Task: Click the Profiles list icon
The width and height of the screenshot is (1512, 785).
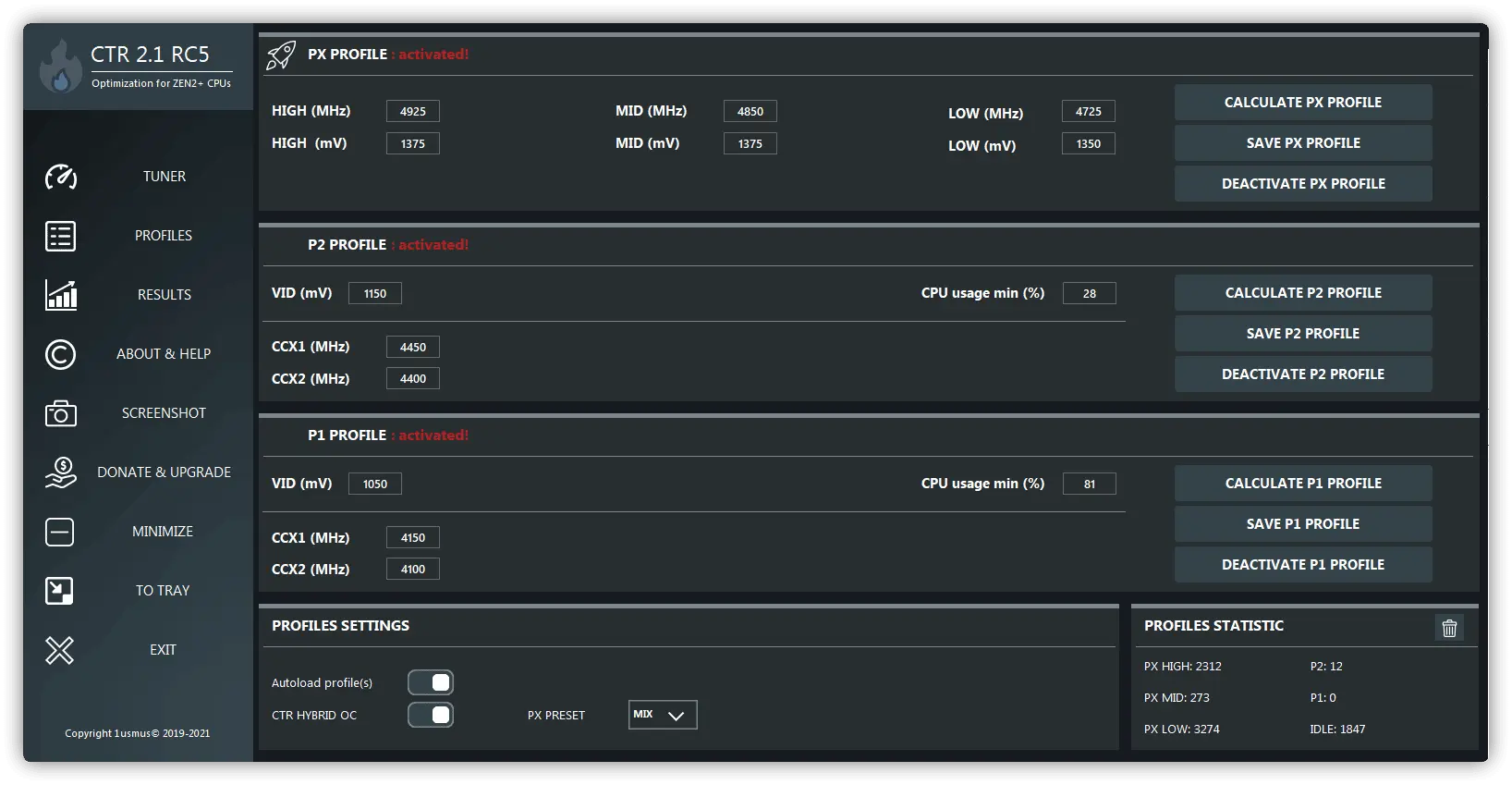Action: 61,236
